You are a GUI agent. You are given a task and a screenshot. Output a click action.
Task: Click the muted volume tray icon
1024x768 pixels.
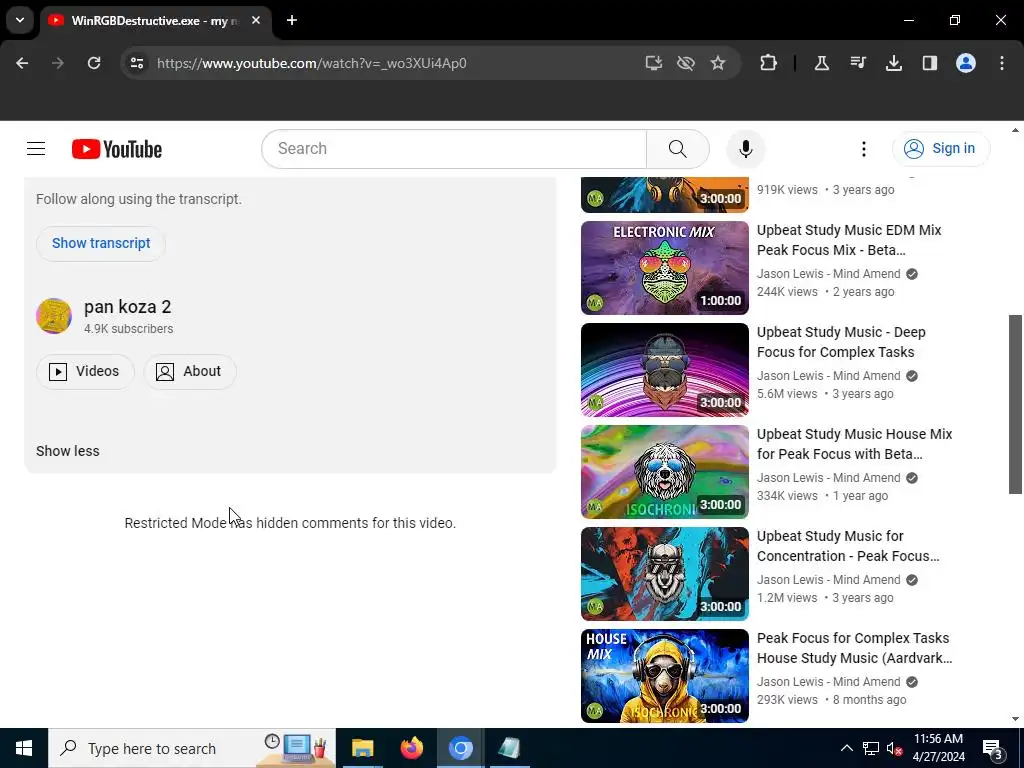coord(894,748)
